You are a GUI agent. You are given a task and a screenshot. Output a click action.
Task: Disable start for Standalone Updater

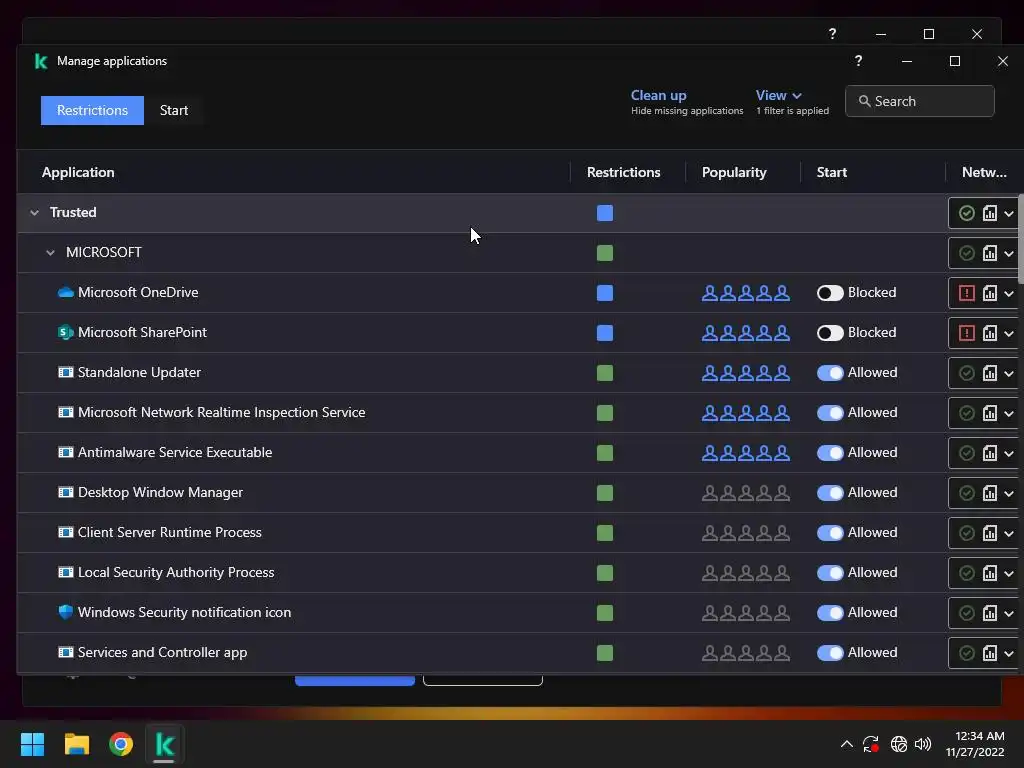pyautogui.click(x=830, y=373)
